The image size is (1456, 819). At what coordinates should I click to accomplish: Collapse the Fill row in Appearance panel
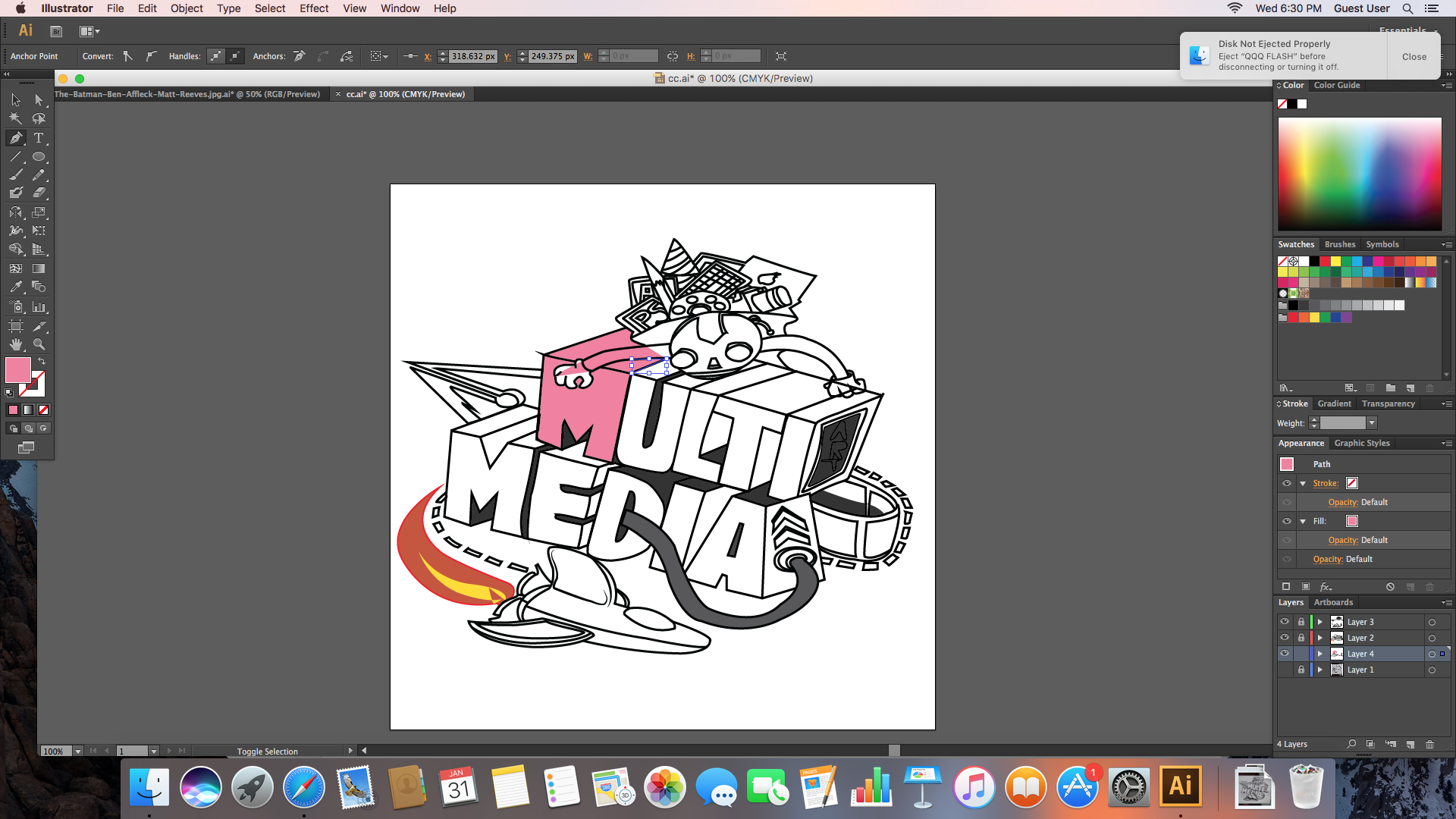[1303, 521]
